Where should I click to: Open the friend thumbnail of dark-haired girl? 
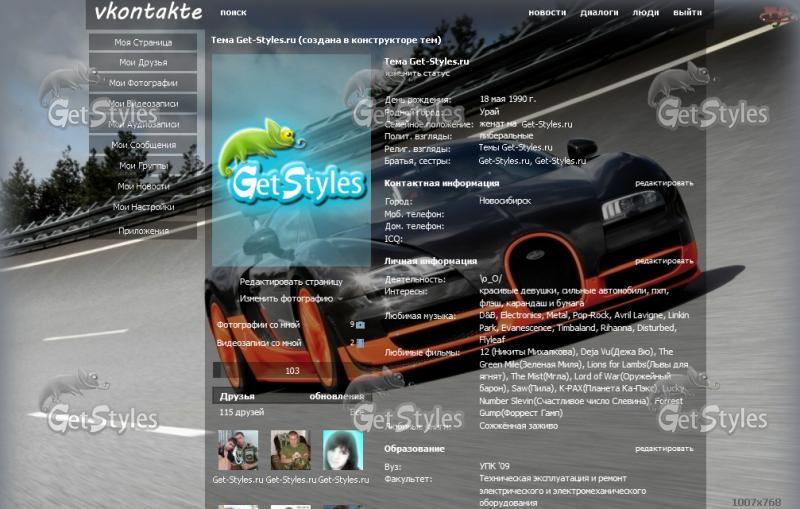(x=343, y=450)
